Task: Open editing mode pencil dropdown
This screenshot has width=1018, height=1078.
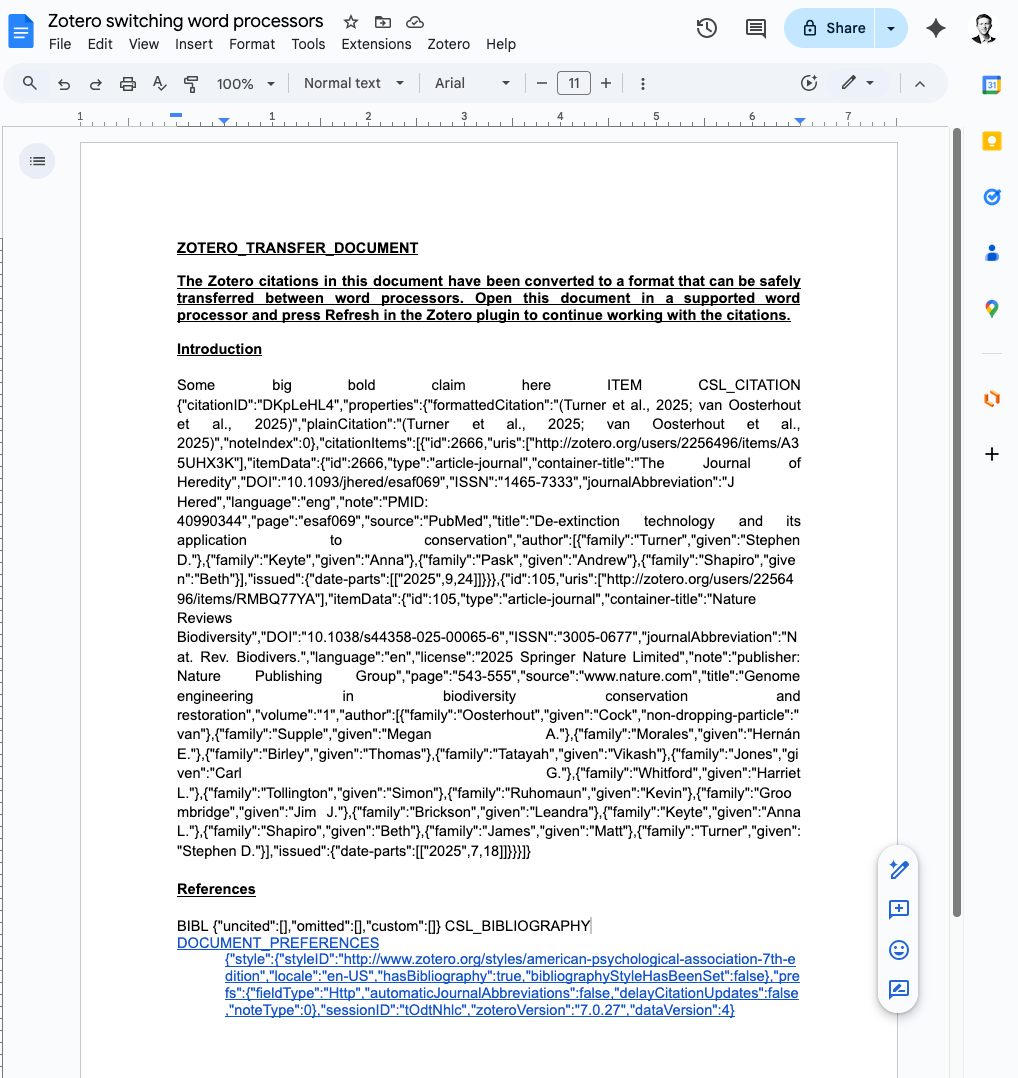Action: 858,83
